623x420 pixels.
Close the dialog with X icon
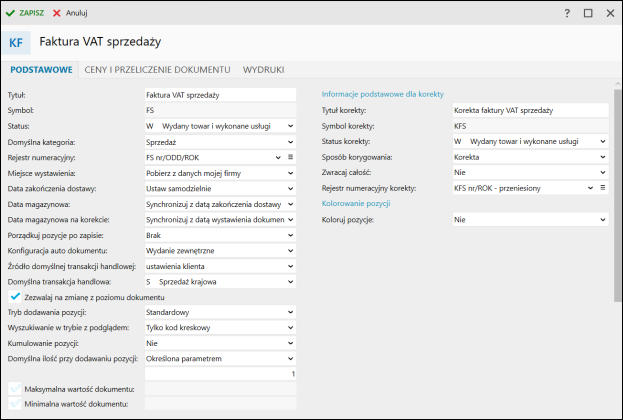610,13
